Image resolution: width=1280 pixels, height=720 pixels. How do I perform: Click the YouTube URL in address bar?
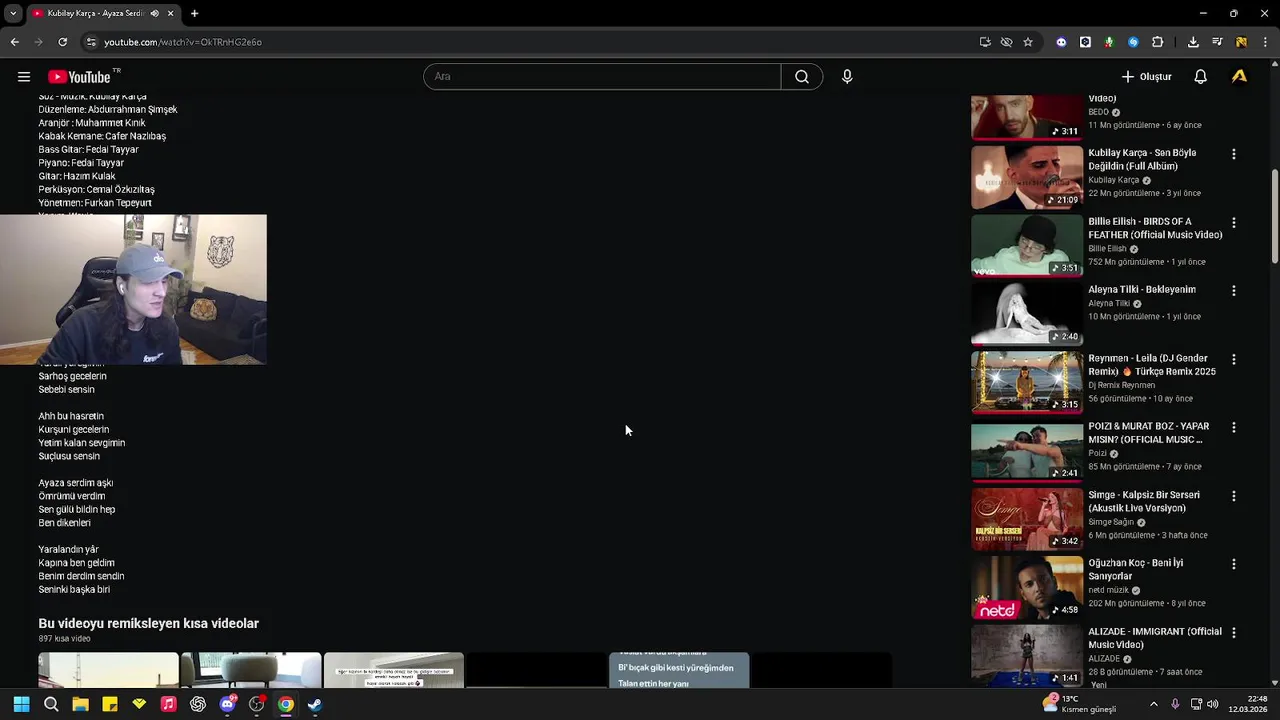click(183, 42)
